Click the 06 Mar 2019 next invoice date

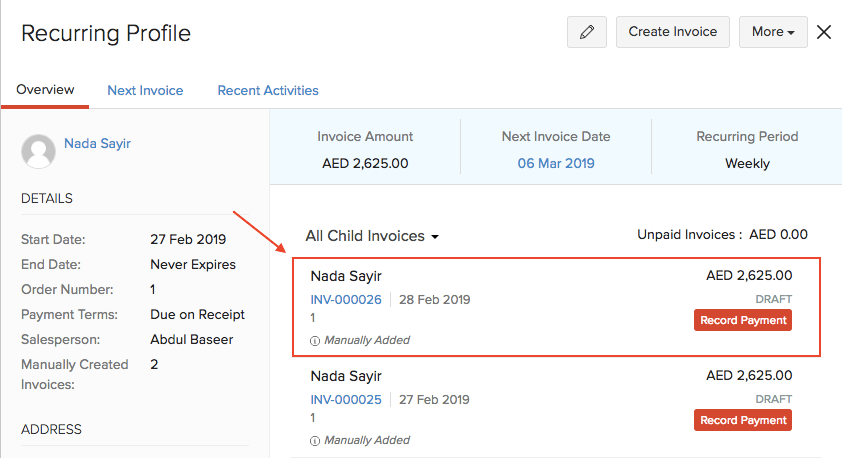point(555,163)
